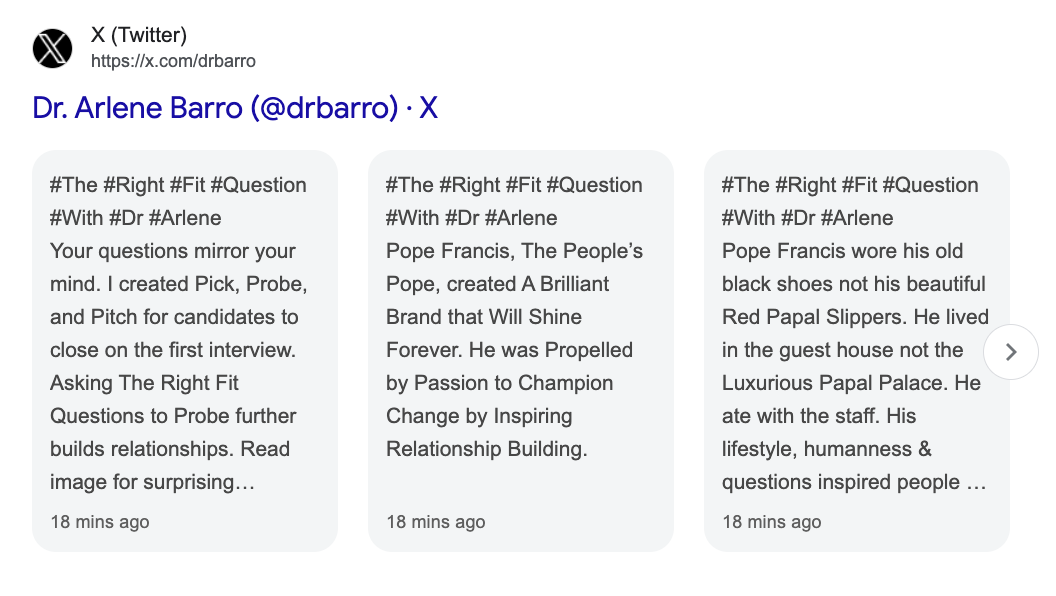
Task: Open tweet about Red Papal Slippers
Action: point(857,351)
